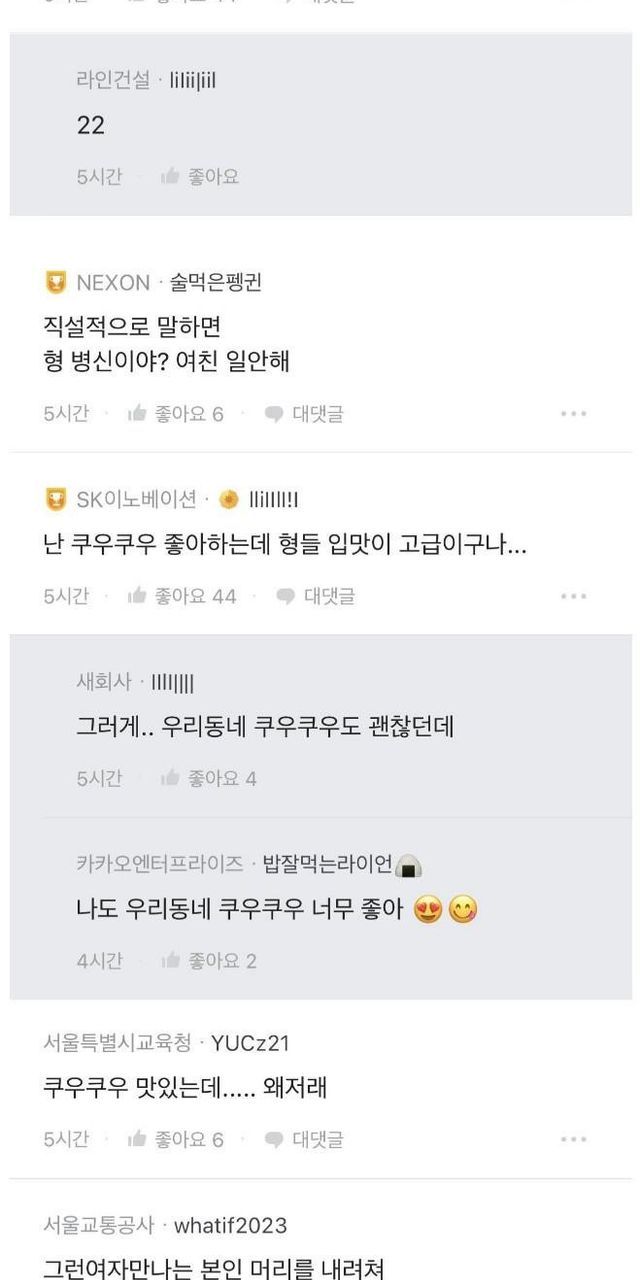This screenshot has width=640, height=1280.
Task: Click the SK이노베이션 company badge icon
Action: pos(56,499)
